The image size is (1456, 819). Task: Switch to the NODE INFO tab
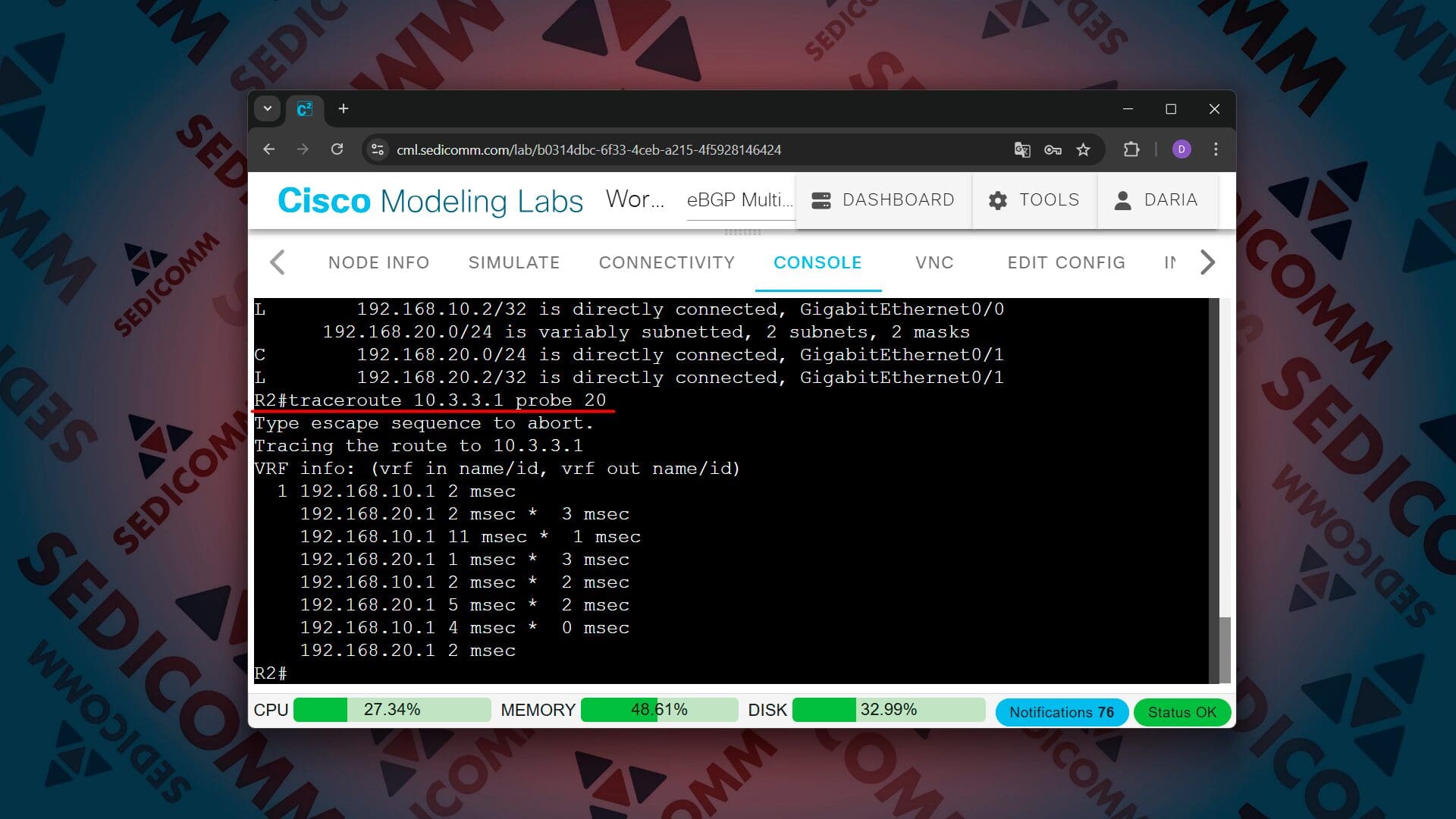click(x=378, y=262)
